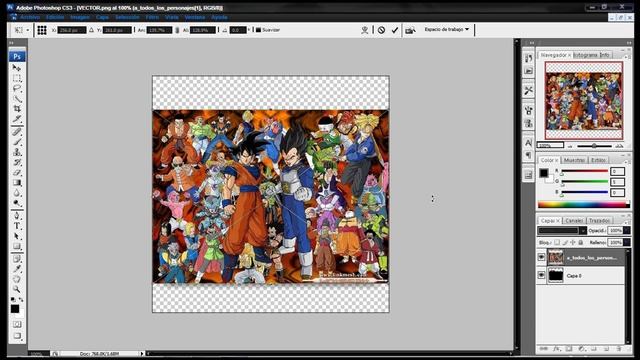Switch between free transform and warp modes
Viewport: 640px width, 360px height.
coord(364,30)
